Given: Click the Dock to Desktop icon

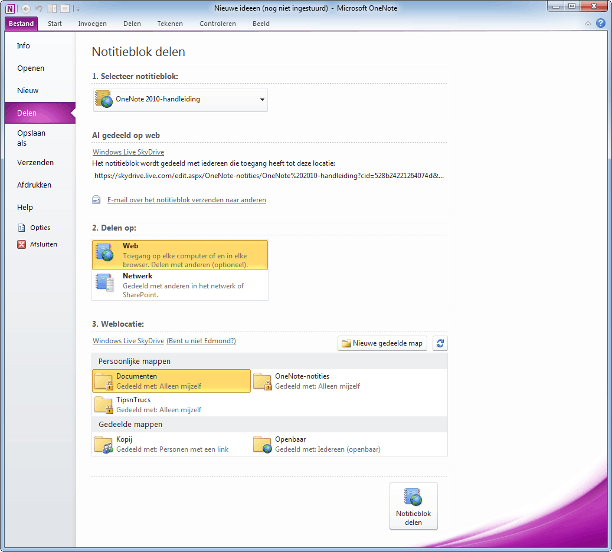Looking at the screenshot, I should click(x=52, y=8).
